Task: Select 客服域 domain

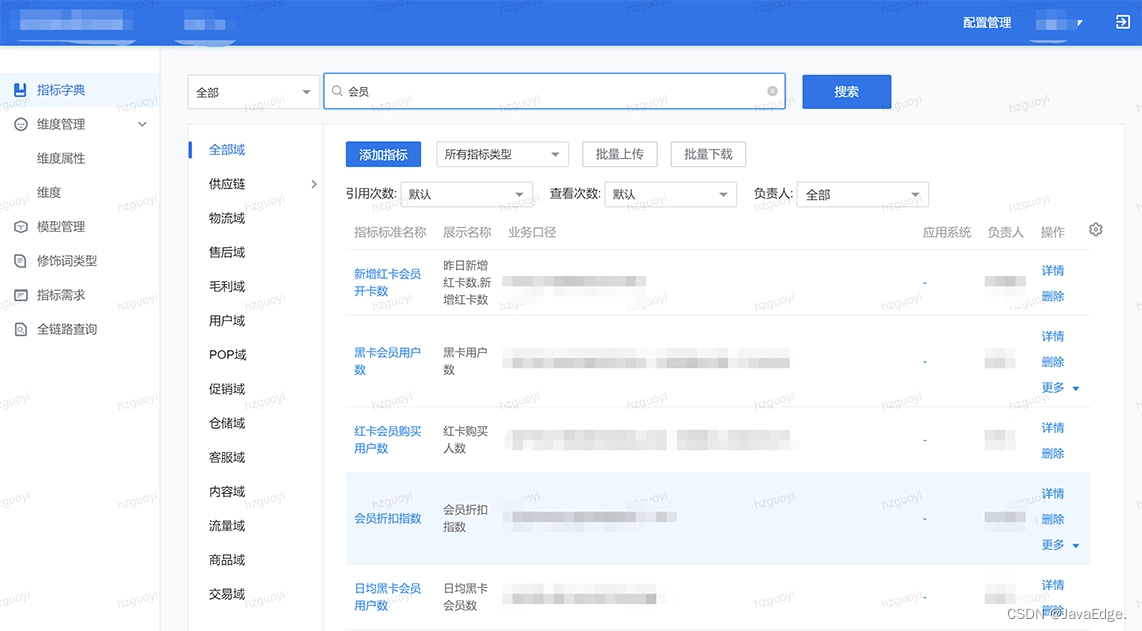Action: coord(227,458)
